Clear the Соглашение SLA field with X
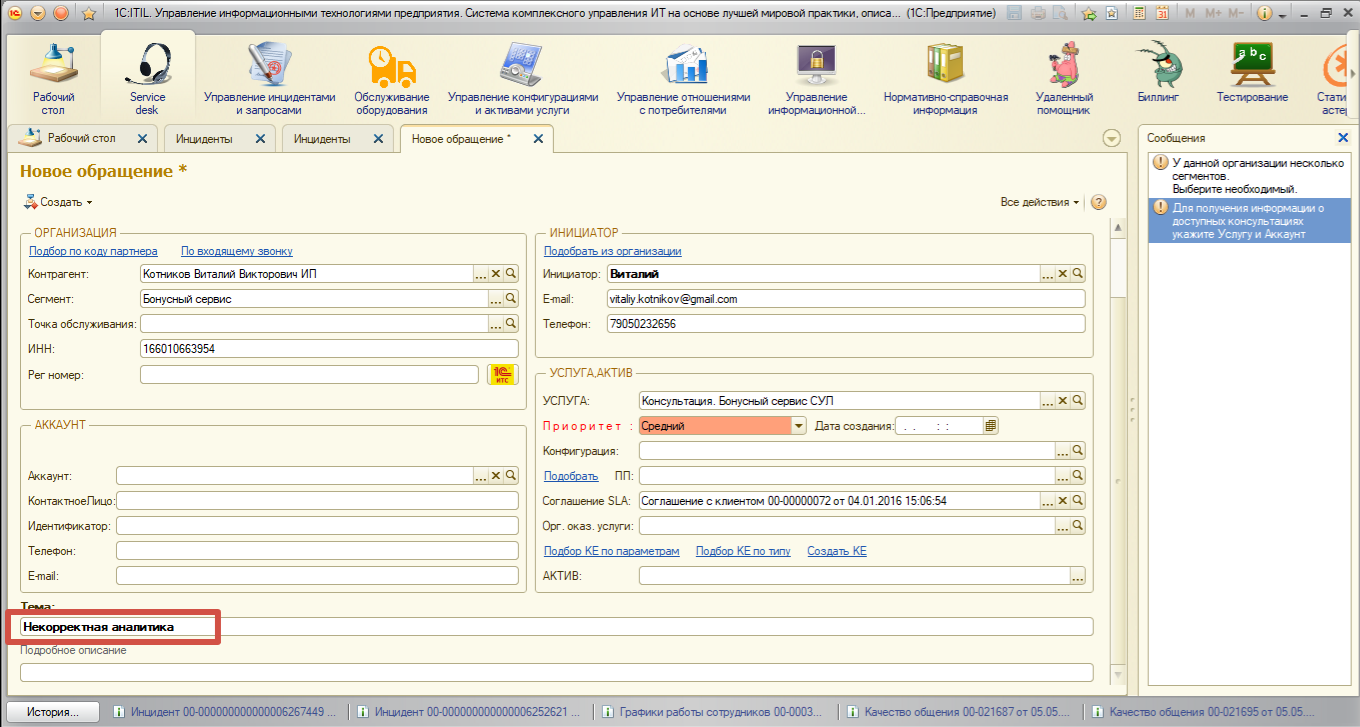Viewport: 1360px width, 727px height. pyautogui.click(x=1062, y=501)
